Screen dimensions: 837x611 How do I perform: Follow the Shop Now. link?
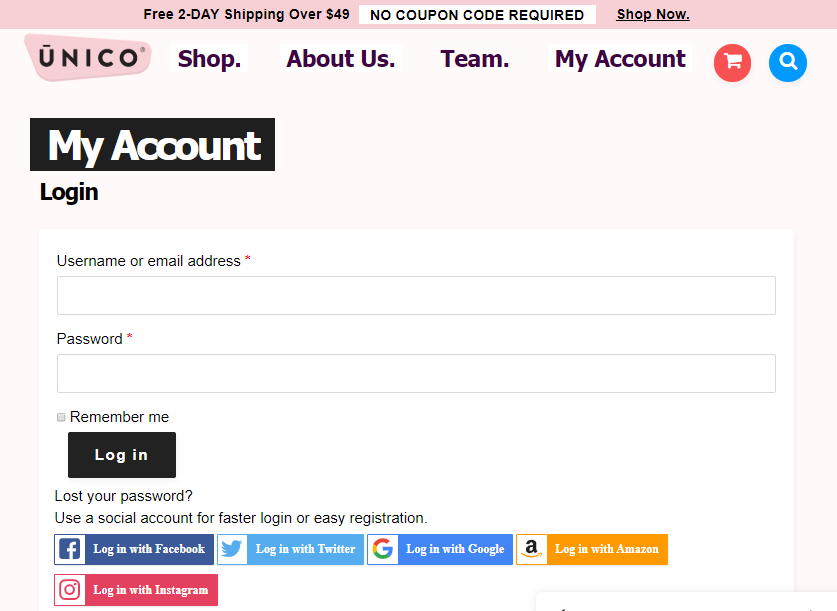(652, 14)
